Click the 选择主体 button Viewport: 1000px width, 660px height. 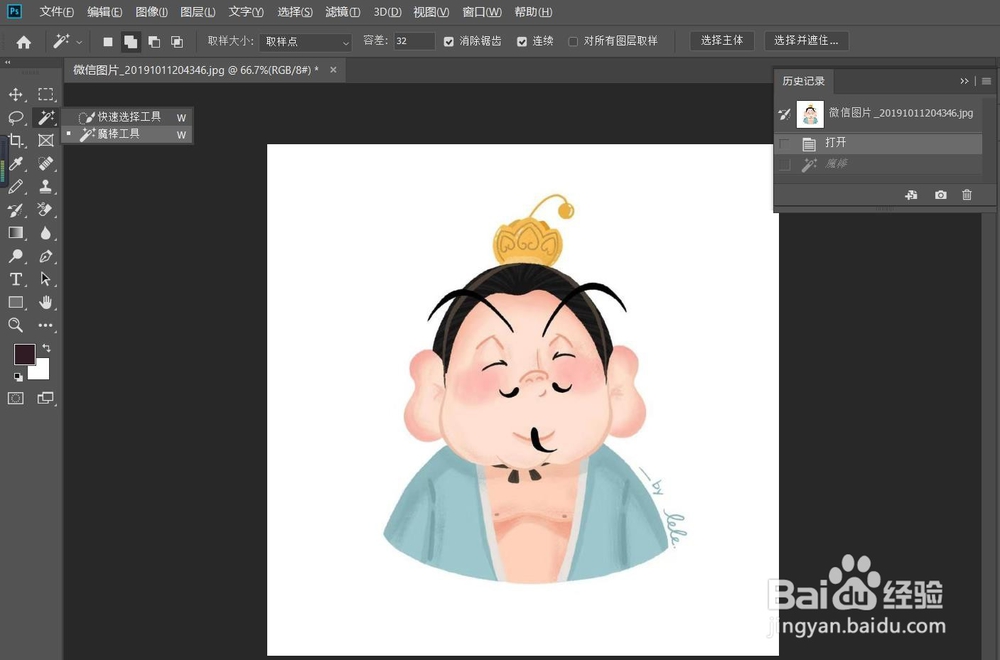click(x=722, y=41)
